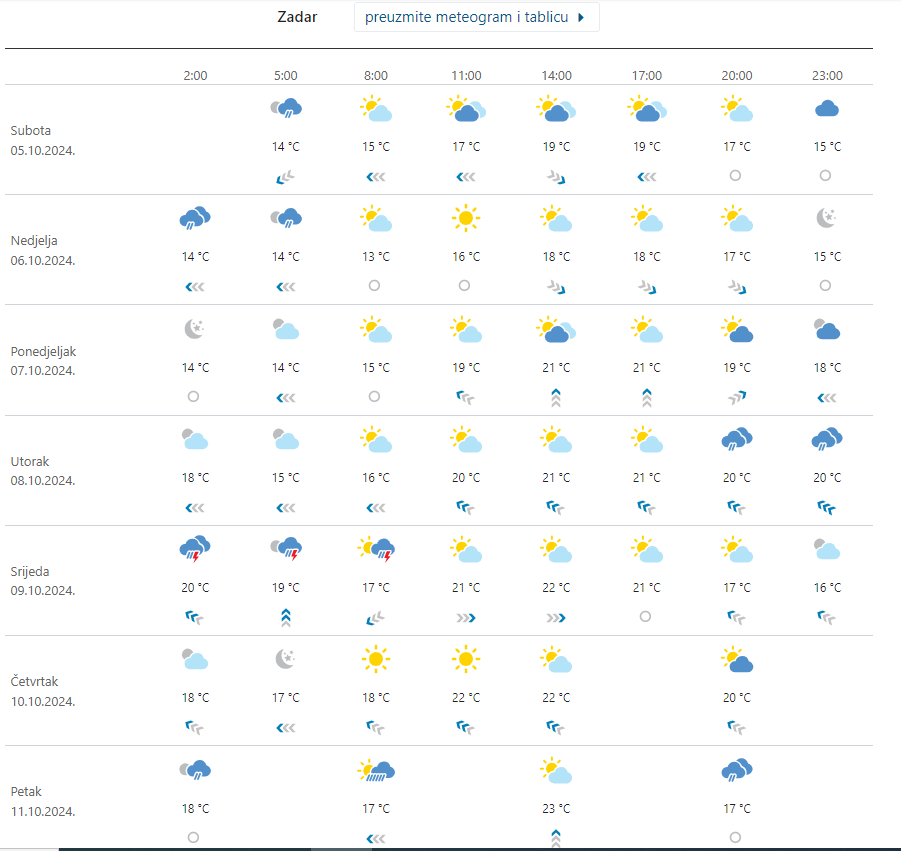Click partly sunny icon for Subota at 8:00
The image size is (901, 851).
tap(376, 109)
